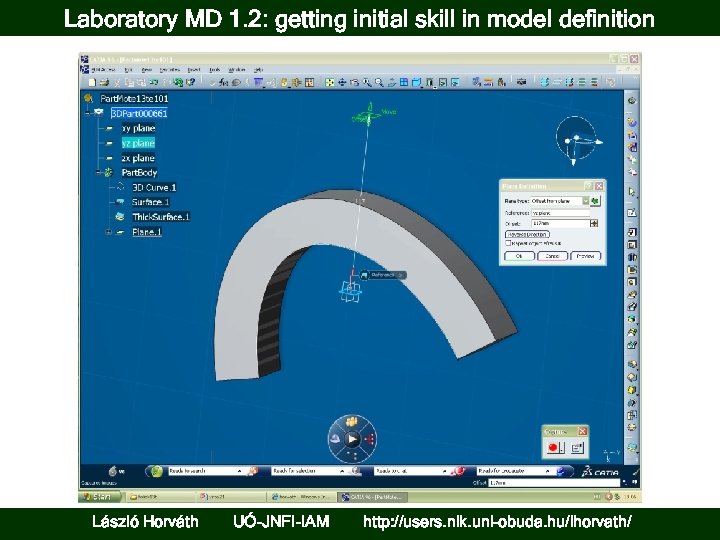Select the zx plane tree item
720x540 pixels.
pos(138,158)
